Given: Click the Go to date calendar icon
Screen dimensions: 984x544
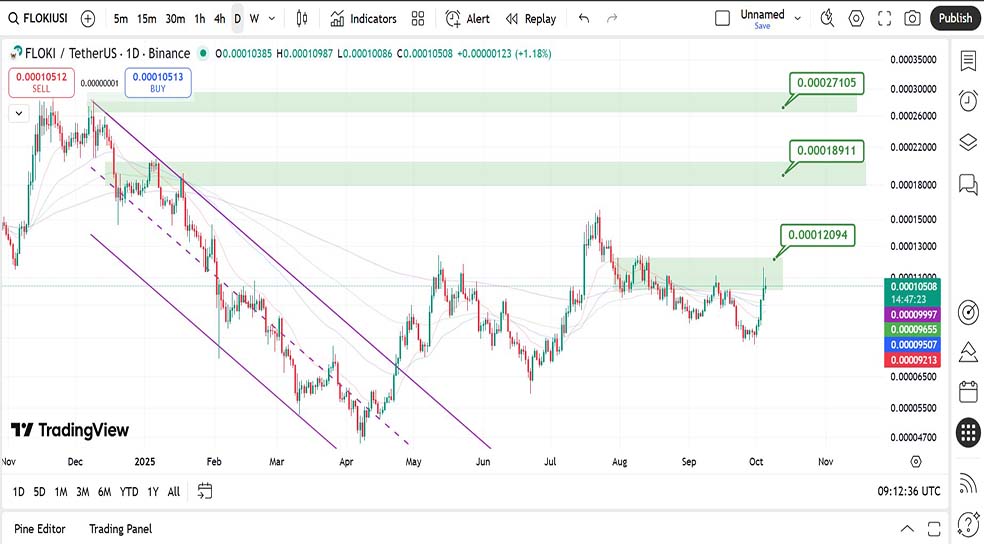Looking at the screenshot, I should [x=205, y=491].
